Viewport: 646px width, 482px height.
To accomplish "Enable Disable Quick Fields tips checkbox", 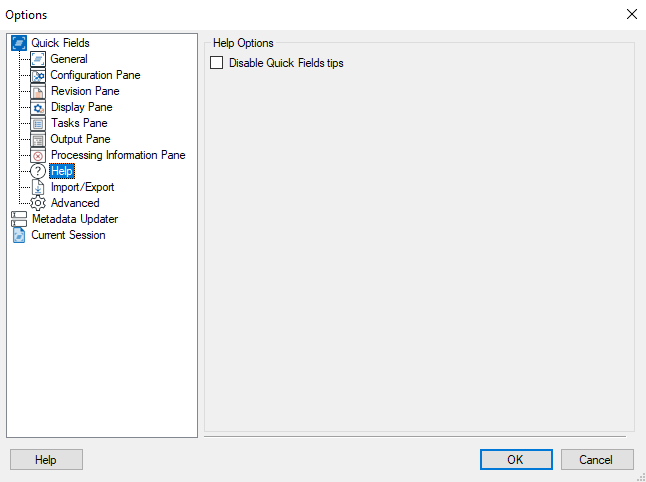I will coord(216,63).
